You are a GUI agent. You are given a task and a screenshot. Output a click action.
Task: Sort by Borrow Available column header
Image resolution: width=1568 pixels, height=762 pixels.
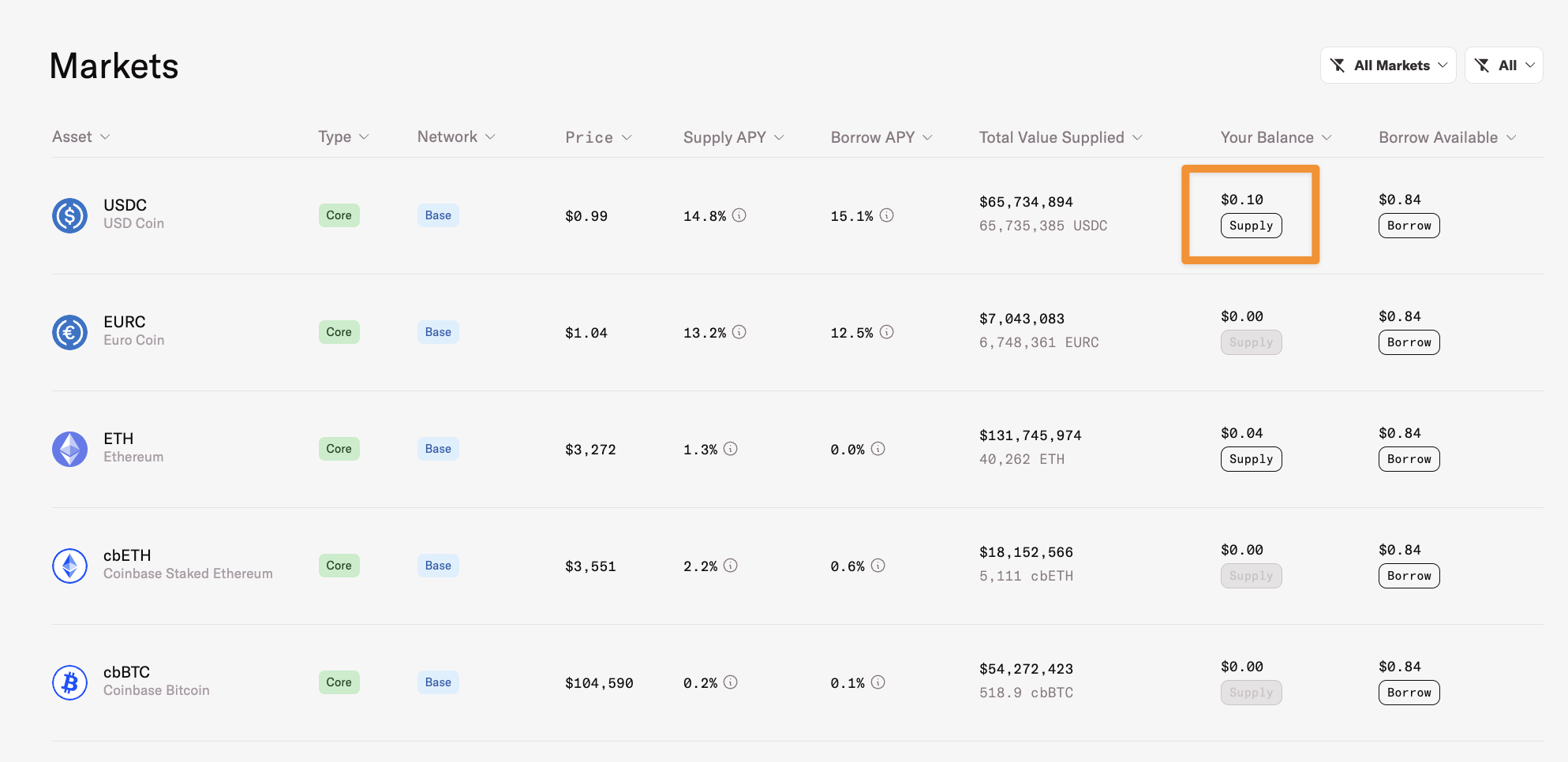(1446, 137)
